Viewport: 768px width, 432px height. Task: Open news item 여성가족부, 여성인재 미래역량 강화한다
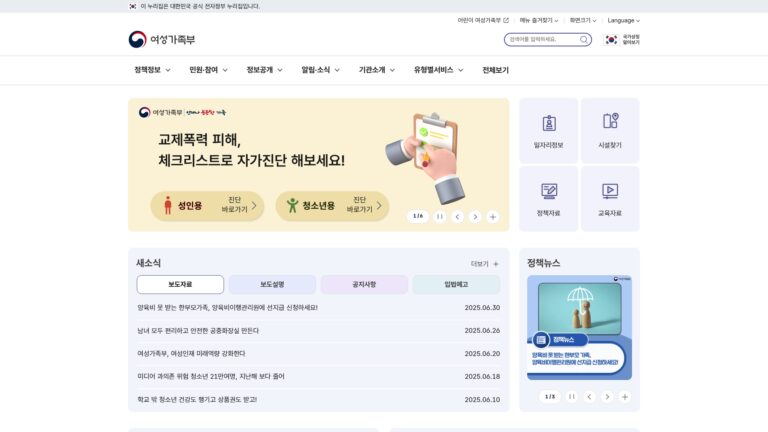(191, 353)
